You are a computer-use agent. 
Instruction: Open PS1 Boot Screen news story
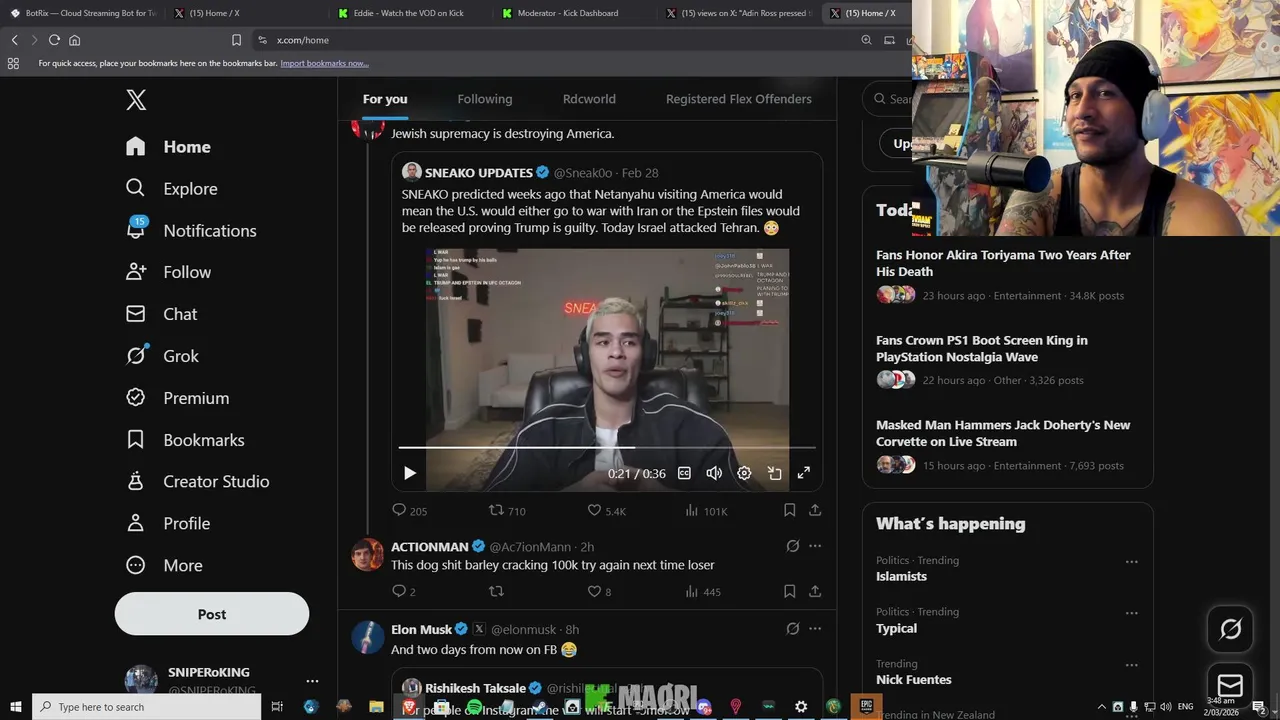tap(1007, 360)
